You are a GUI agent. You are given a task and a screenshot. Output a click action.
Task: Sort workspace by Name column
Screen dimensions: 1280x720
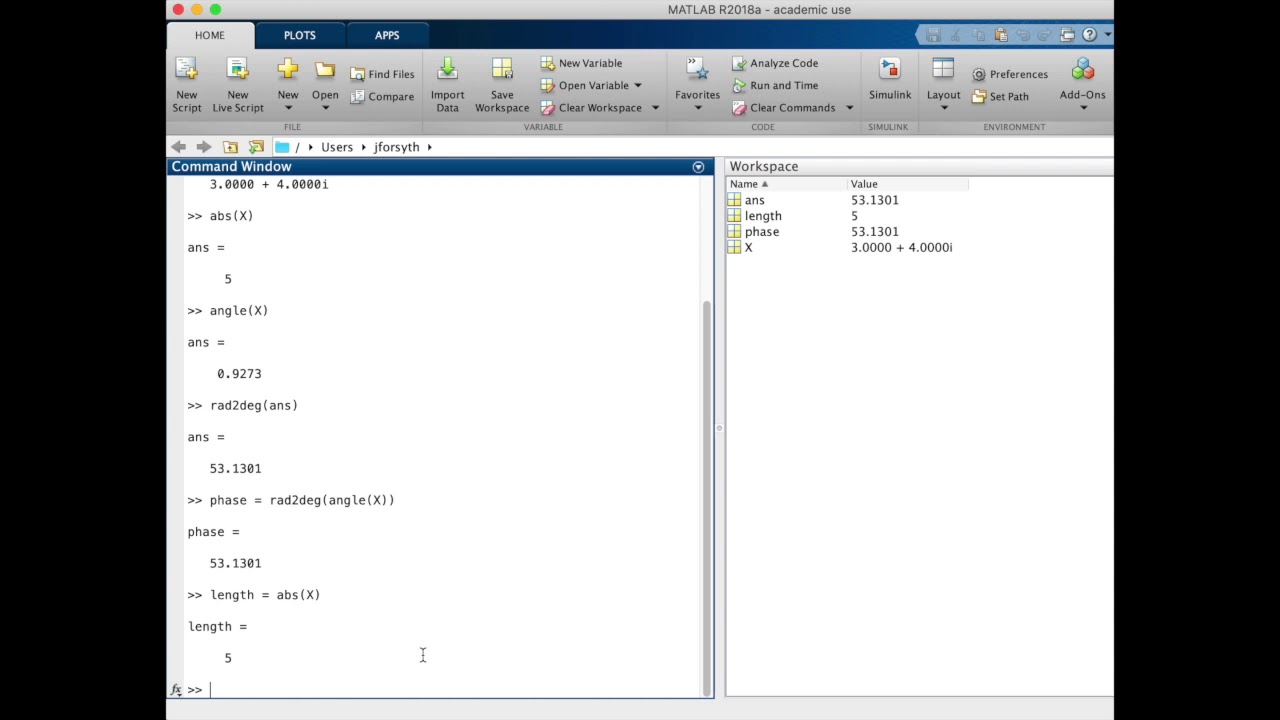(786, 184)
